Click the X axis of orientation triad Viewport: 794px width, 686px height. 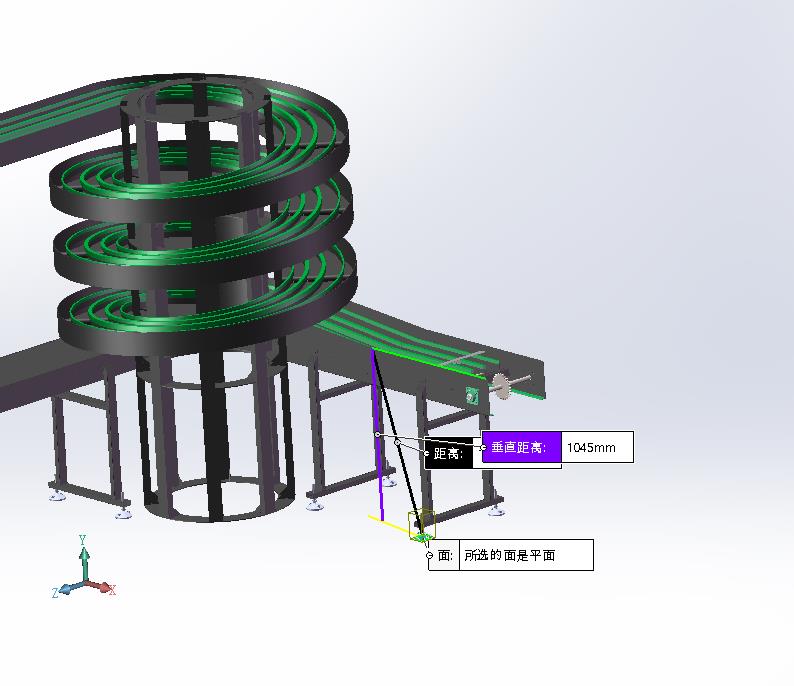102,587
